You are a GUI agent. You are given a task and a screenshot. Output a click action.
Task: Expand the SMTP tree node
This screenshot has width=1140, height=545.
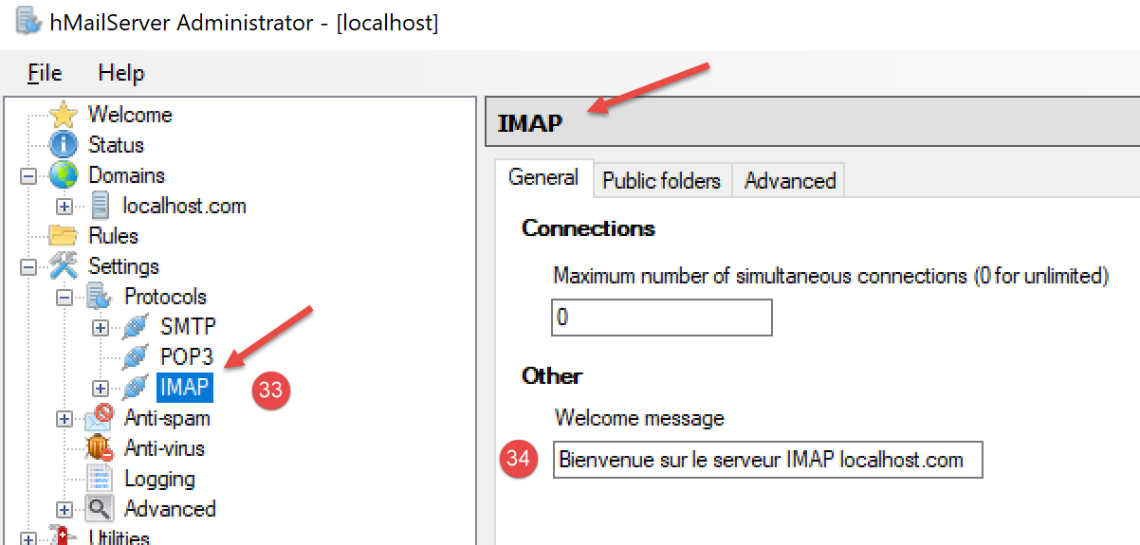100,327
